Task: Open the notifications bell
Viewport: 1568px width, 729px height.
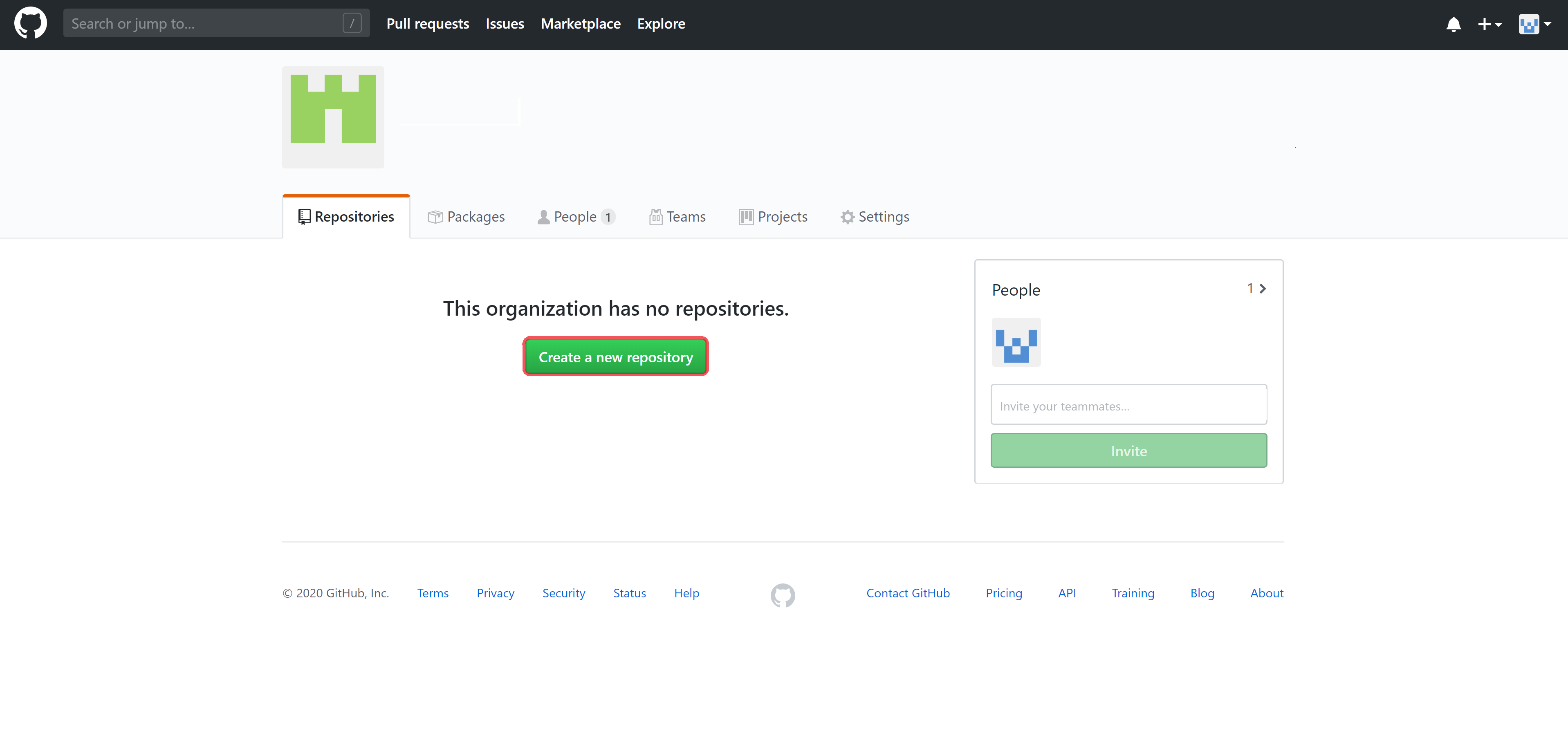Action: tap(1454, 25)
